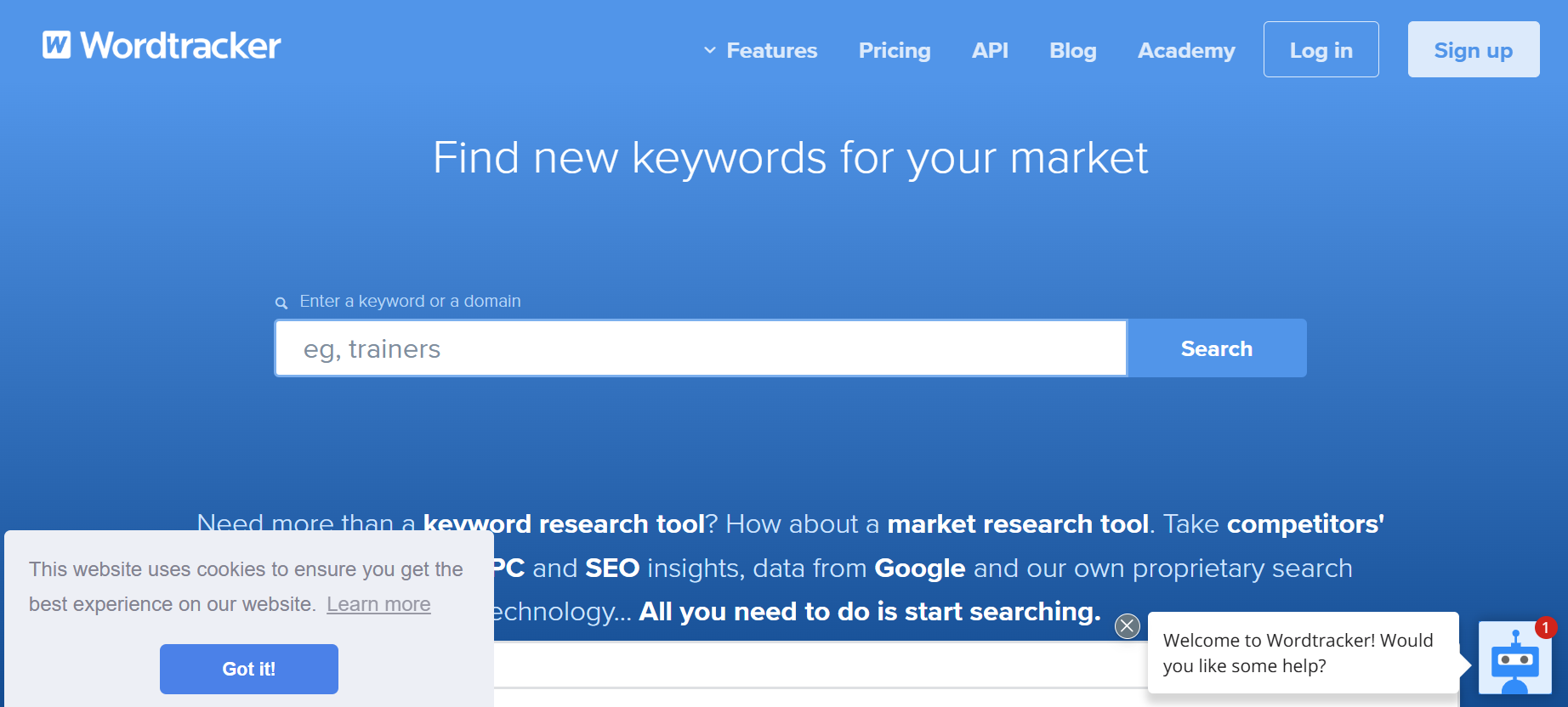Open the Learn more link
Viewport: 1568px width, 707px height.
pyautogui.click(x=378, y=603)
